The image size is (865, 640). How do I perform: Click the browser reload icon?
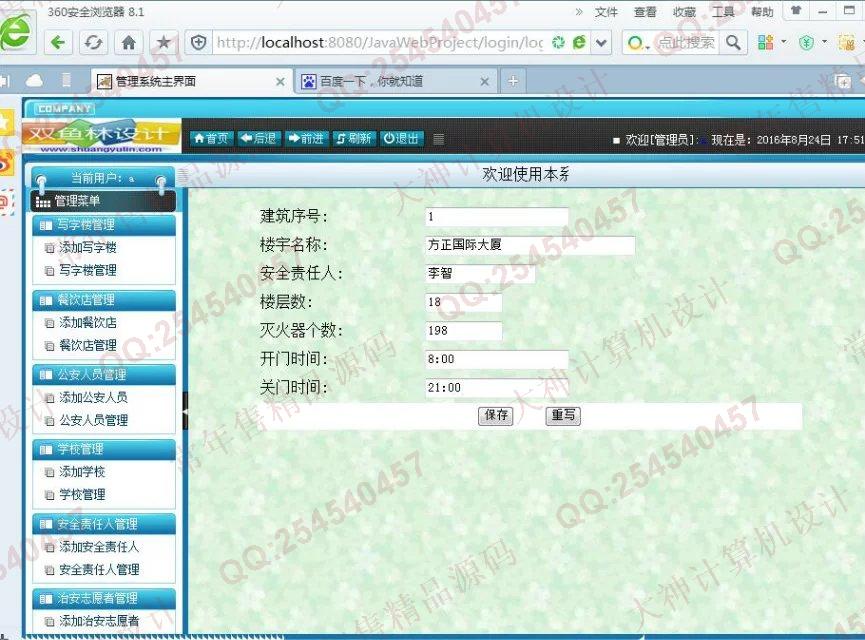(x=93, y=42)
